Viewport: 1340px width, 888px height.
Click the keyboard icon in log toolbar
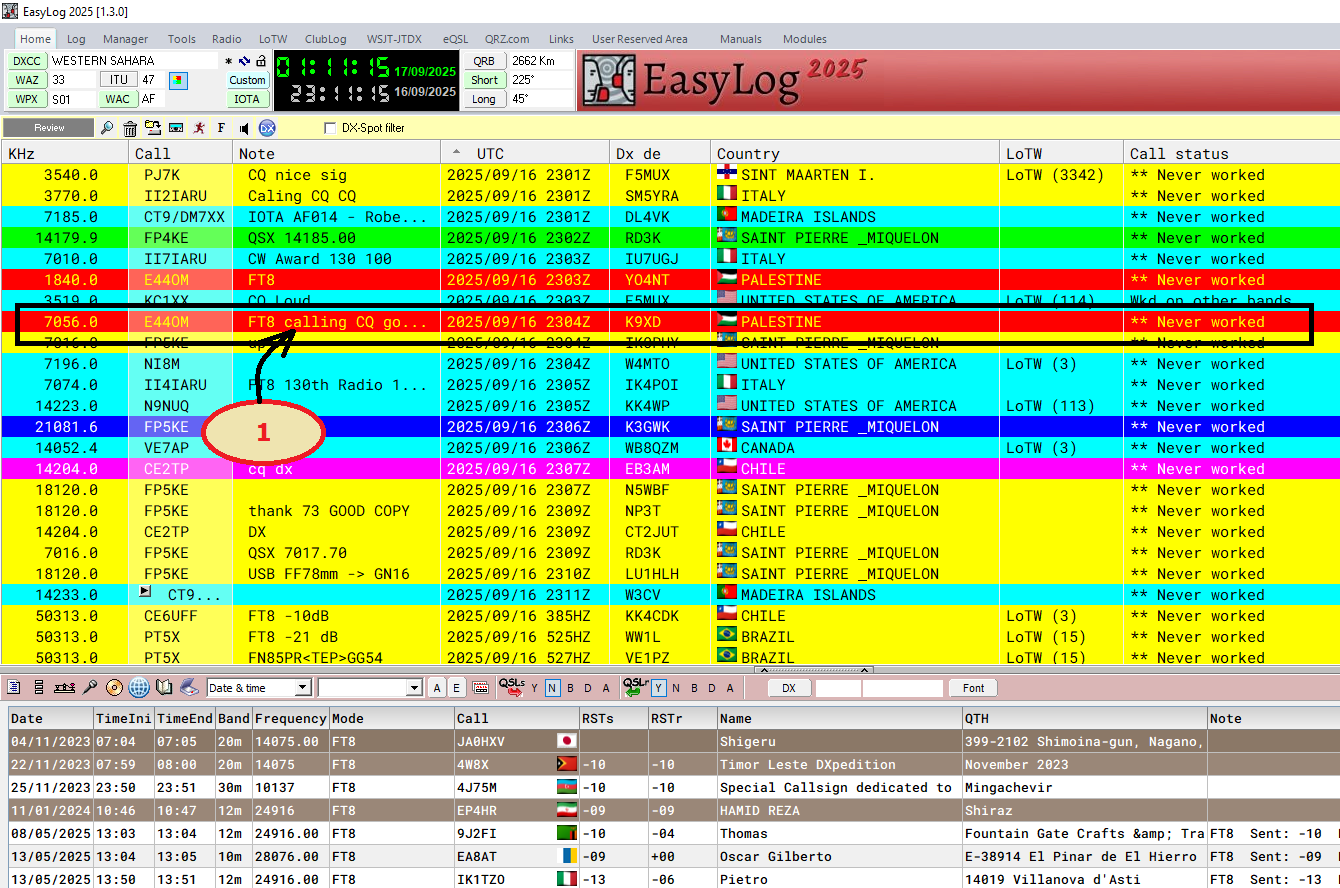(x=480, y=688)
